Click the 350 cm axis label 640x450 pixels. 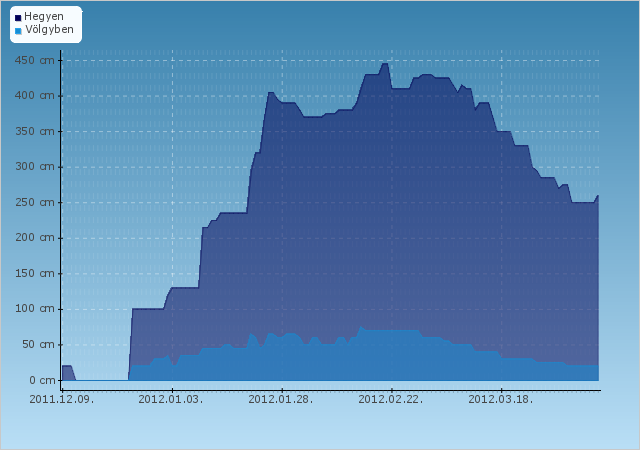pos(35,131)
